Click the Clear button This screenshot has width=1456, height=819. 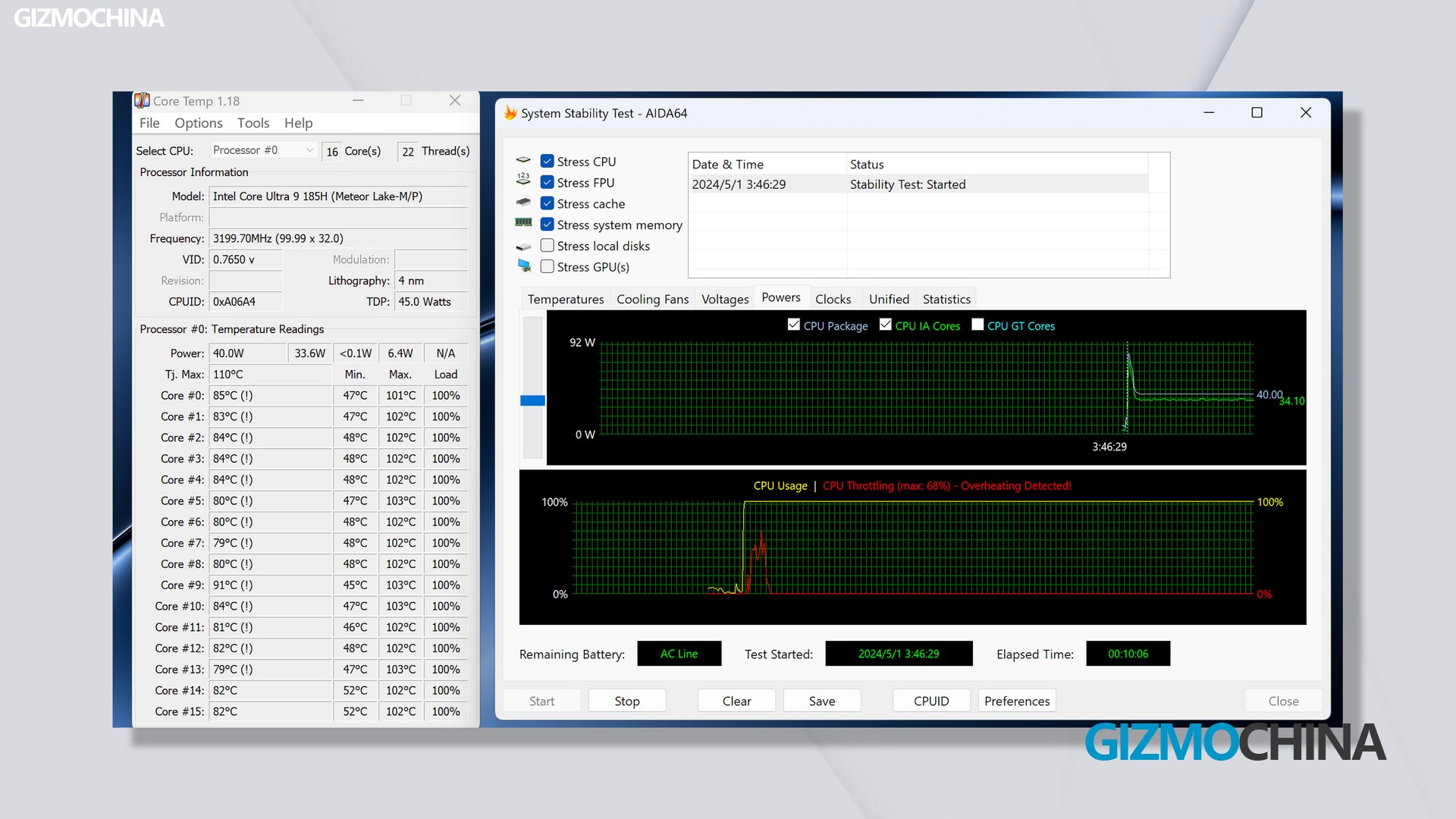(736, 701)
